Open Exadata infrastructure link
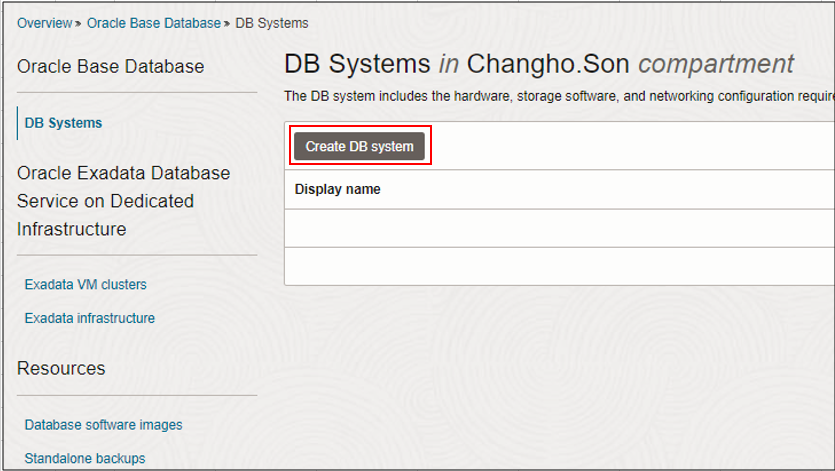Viewport: 835px width, 471px height. [89, 318]
